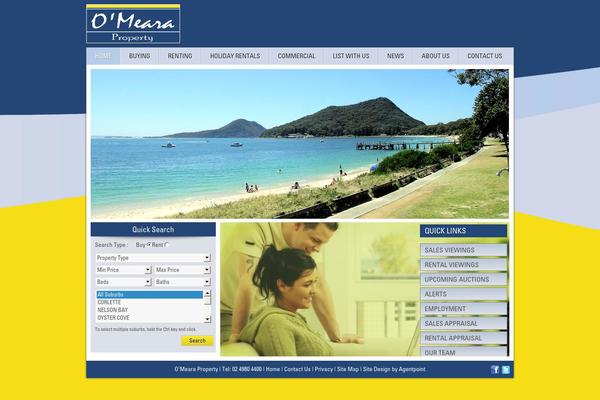
Task: Open the Baths dropdown
Action: click(x=183, y=282)
